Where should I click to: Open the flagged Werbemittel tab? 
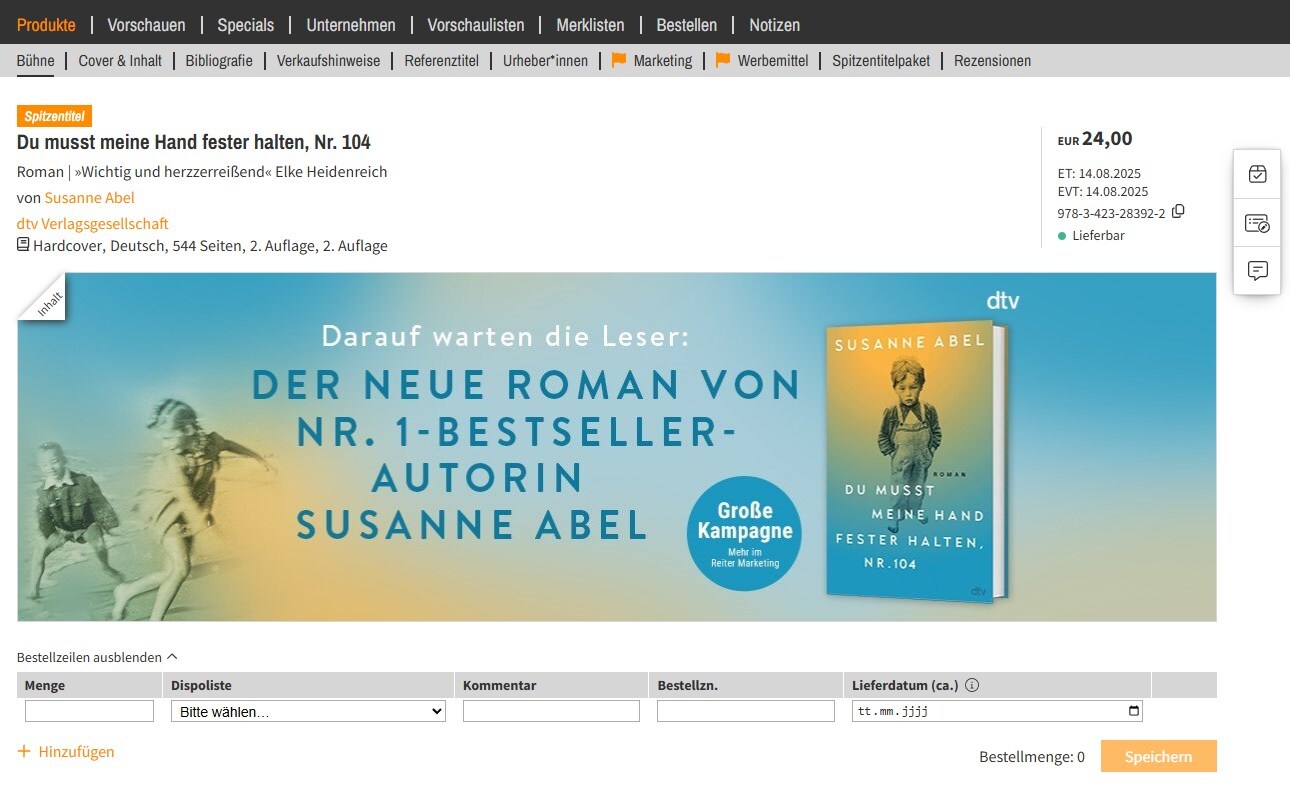pyautogui.click(x=762, y=61)
